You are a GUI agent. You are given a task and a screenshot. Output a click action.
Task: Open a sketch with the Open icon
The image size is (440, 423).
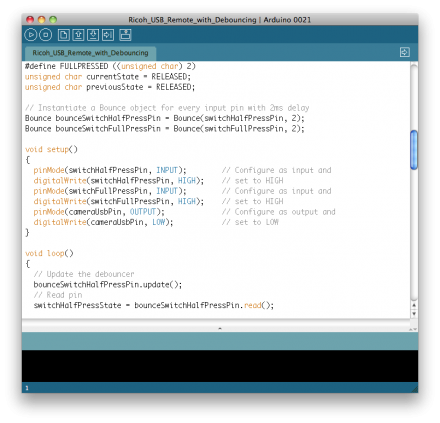click(x=78, y=35)
